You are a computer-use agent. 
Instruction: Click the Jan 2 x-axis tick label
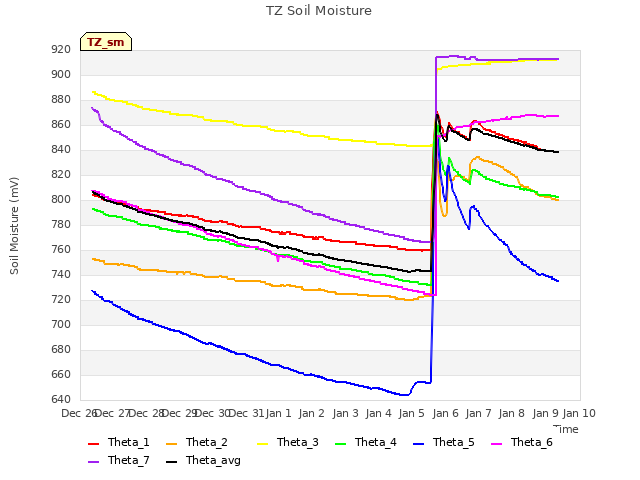point(312,413)
